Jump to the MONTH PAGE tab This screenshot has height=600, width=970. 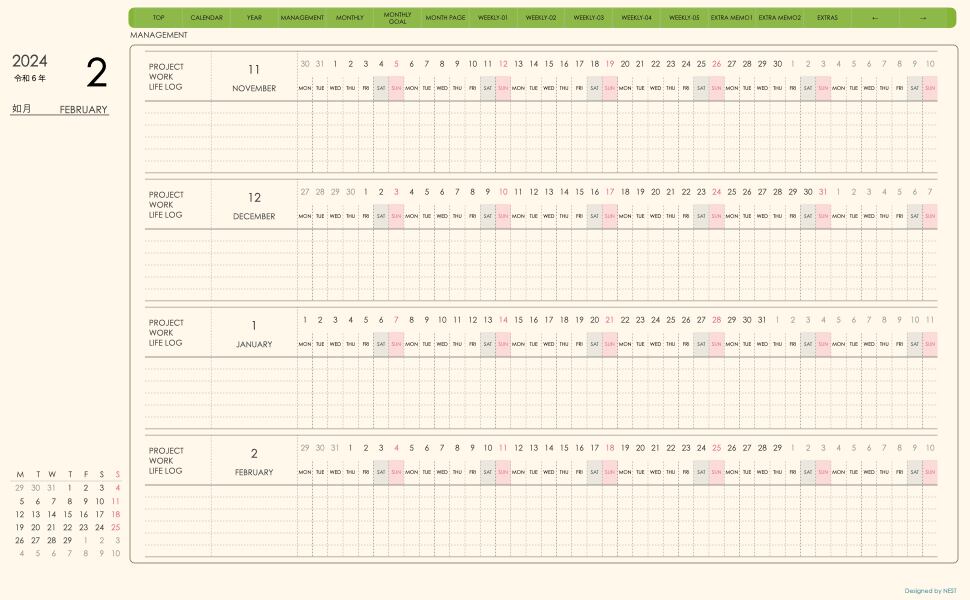click(445, 18)
